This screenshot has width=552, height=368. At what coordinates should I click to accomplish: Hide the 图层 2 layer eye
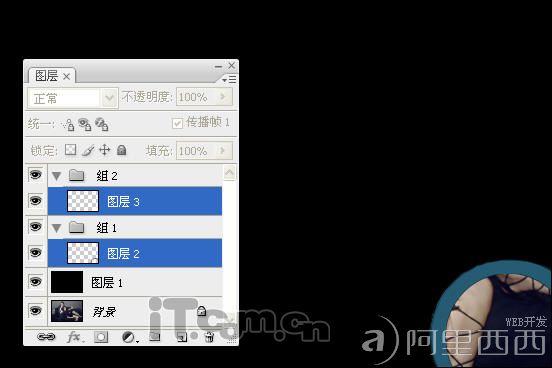[36, 252]
